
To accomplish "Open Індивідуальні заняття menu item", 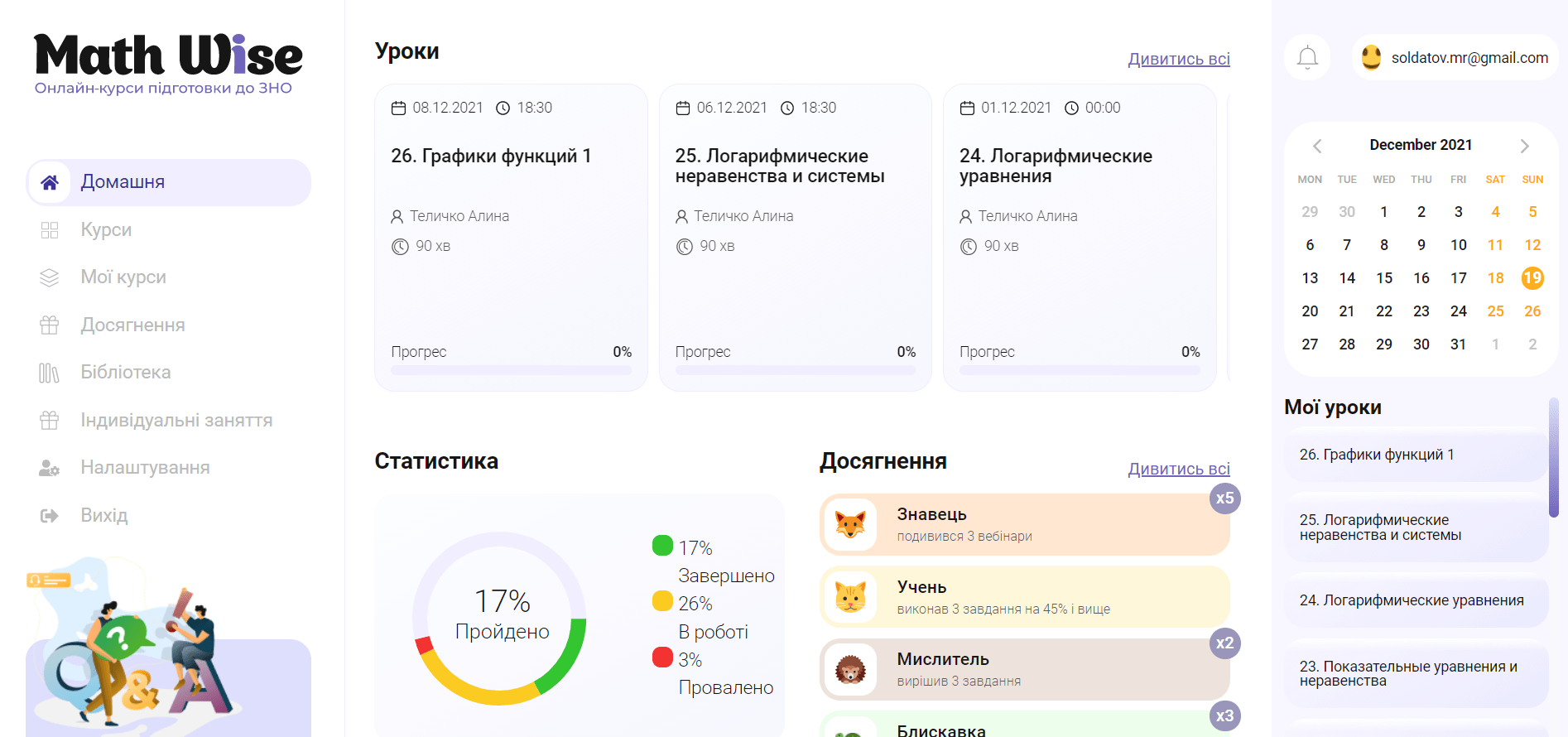I will point(169,421).
